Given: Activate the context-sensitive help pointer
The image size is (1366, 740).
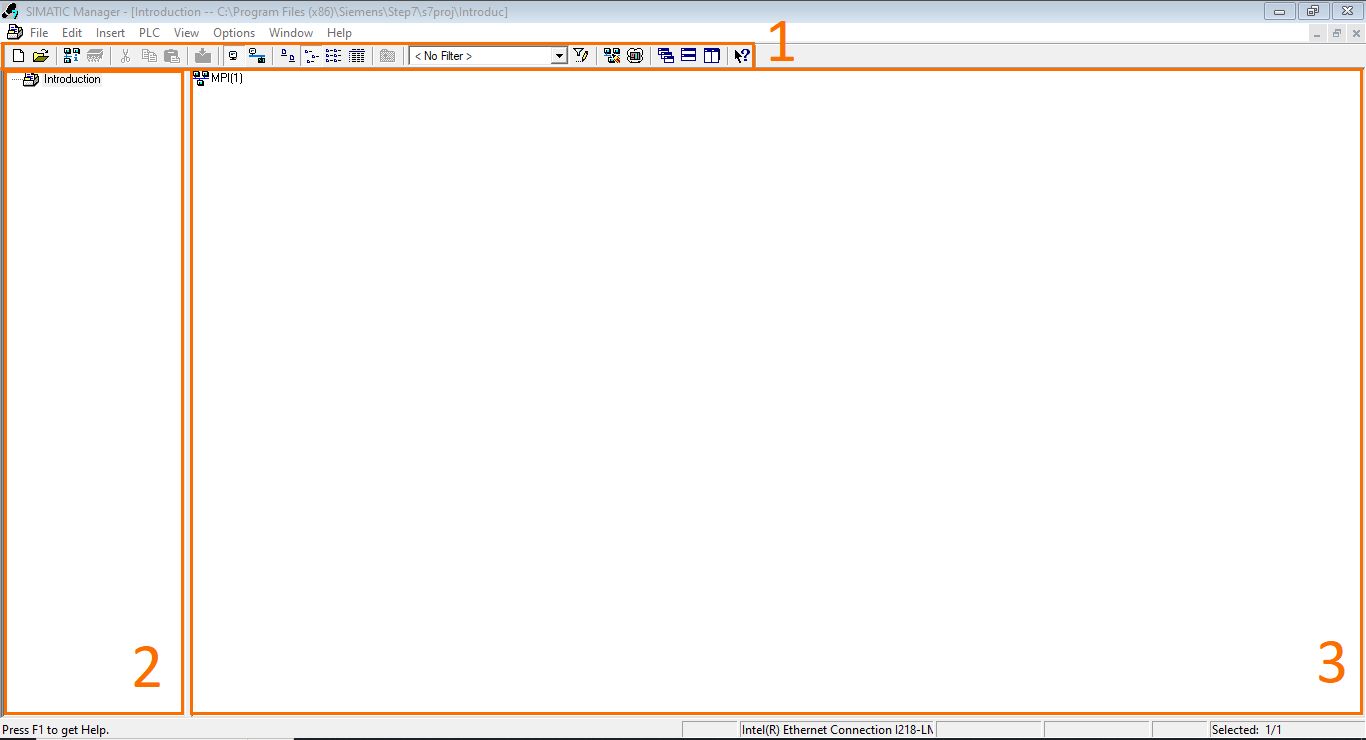Looking at the screenshot, I should pos(740,55).
